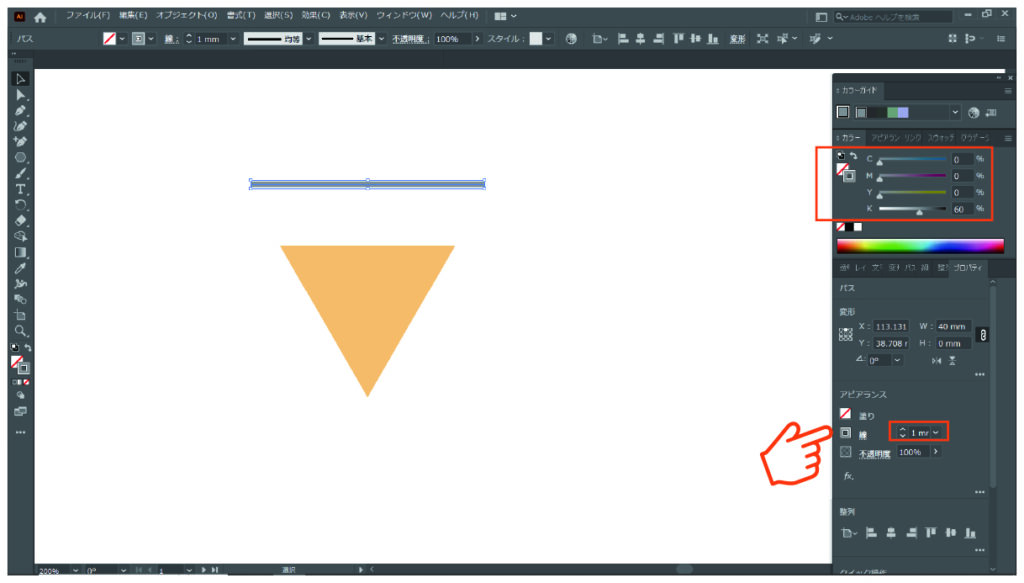Click 変形 button in control bar

pos(737,39)
